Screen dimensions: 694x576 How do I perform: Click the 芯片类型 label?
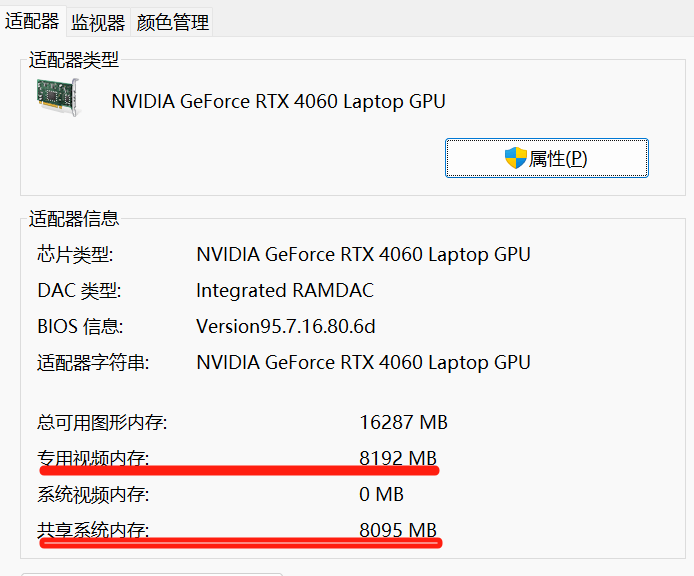point(75,255)
